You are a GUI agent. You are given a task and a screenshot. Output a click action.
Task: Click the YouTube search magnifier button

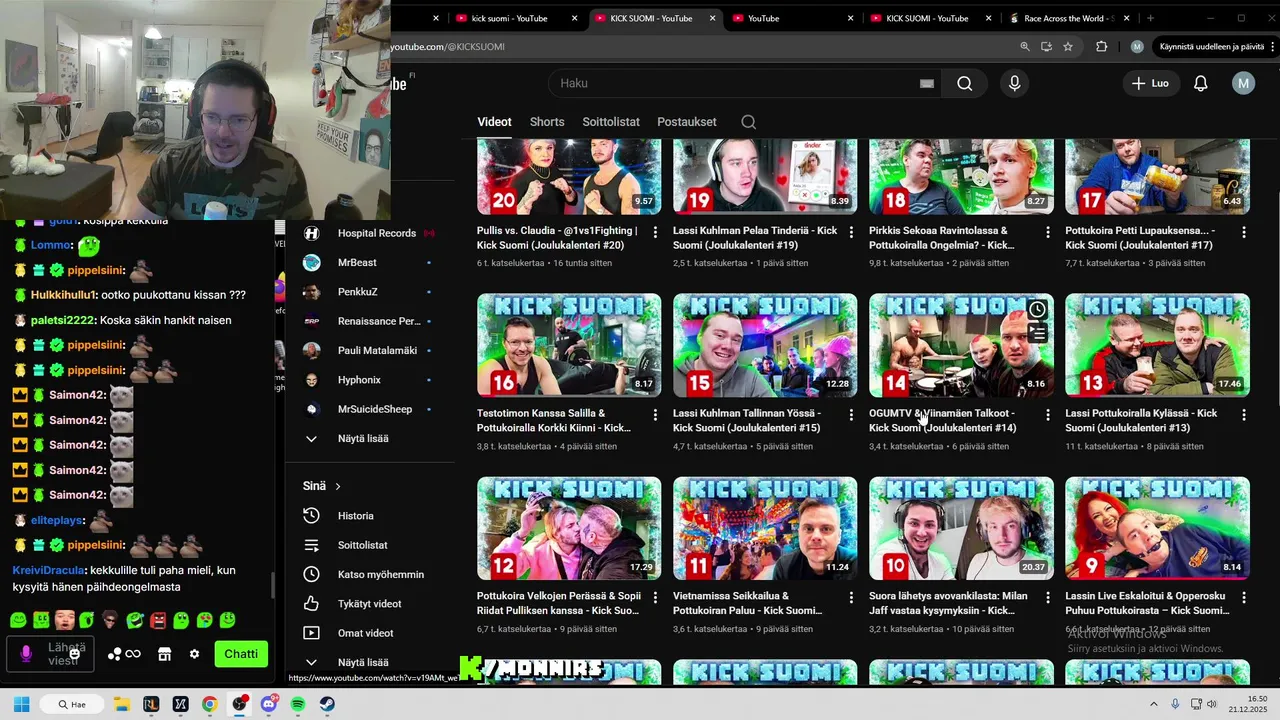point(964,84)
